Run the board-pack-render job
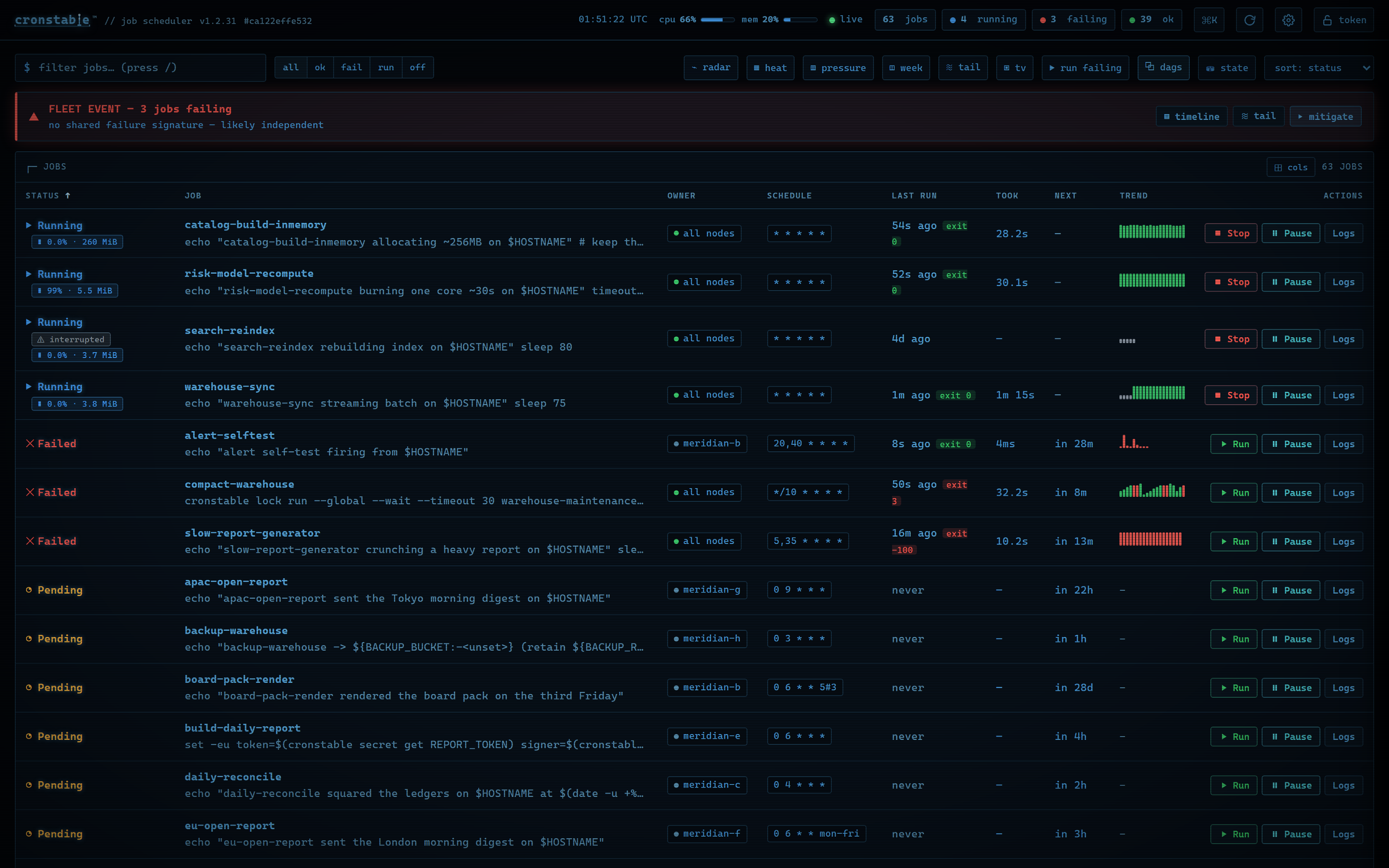 pyautogui.click(x=1234, y=688)
